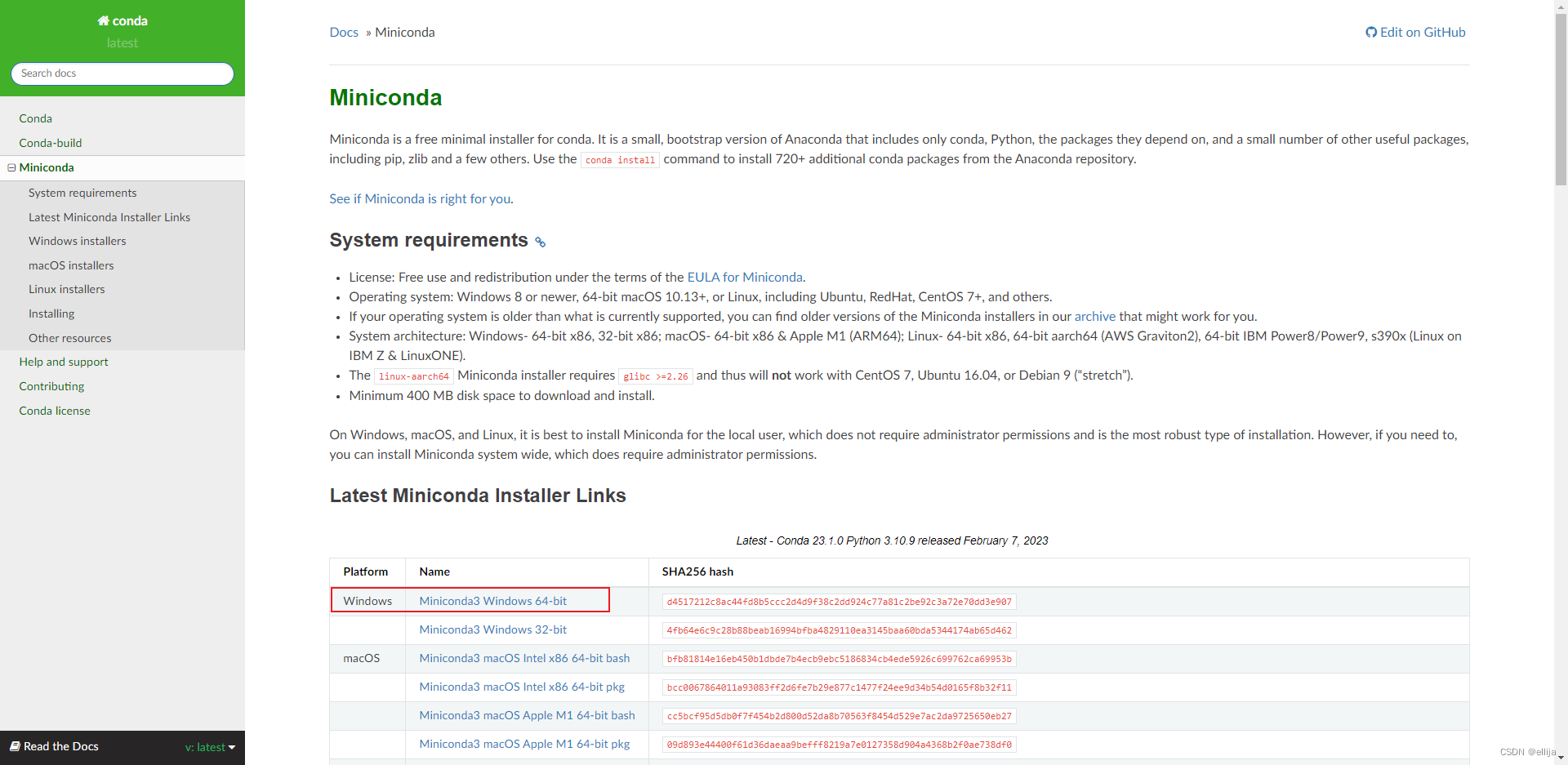Download Miniconda3 Windows 64-bit installer

point(492,601)
